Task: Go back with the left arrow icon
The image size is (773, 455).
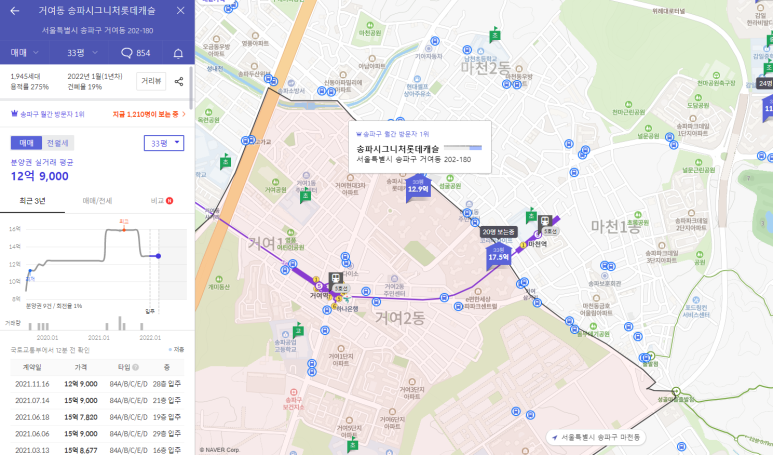Action: 15,10
